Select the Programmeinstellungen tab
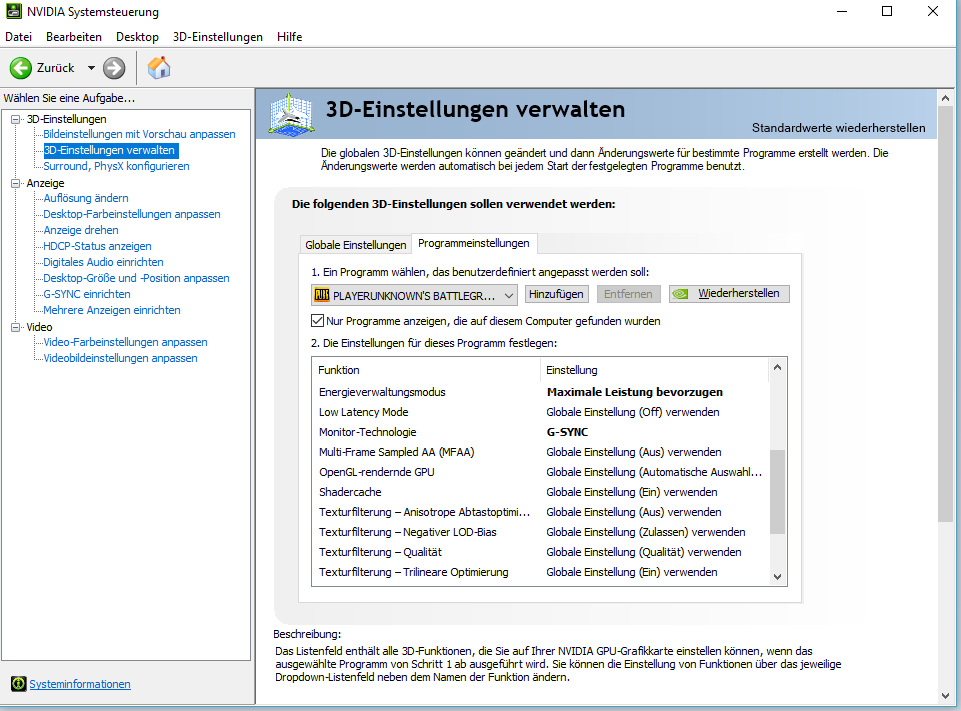Viewport: 961px width, 711px height. [x=474, y=243]
